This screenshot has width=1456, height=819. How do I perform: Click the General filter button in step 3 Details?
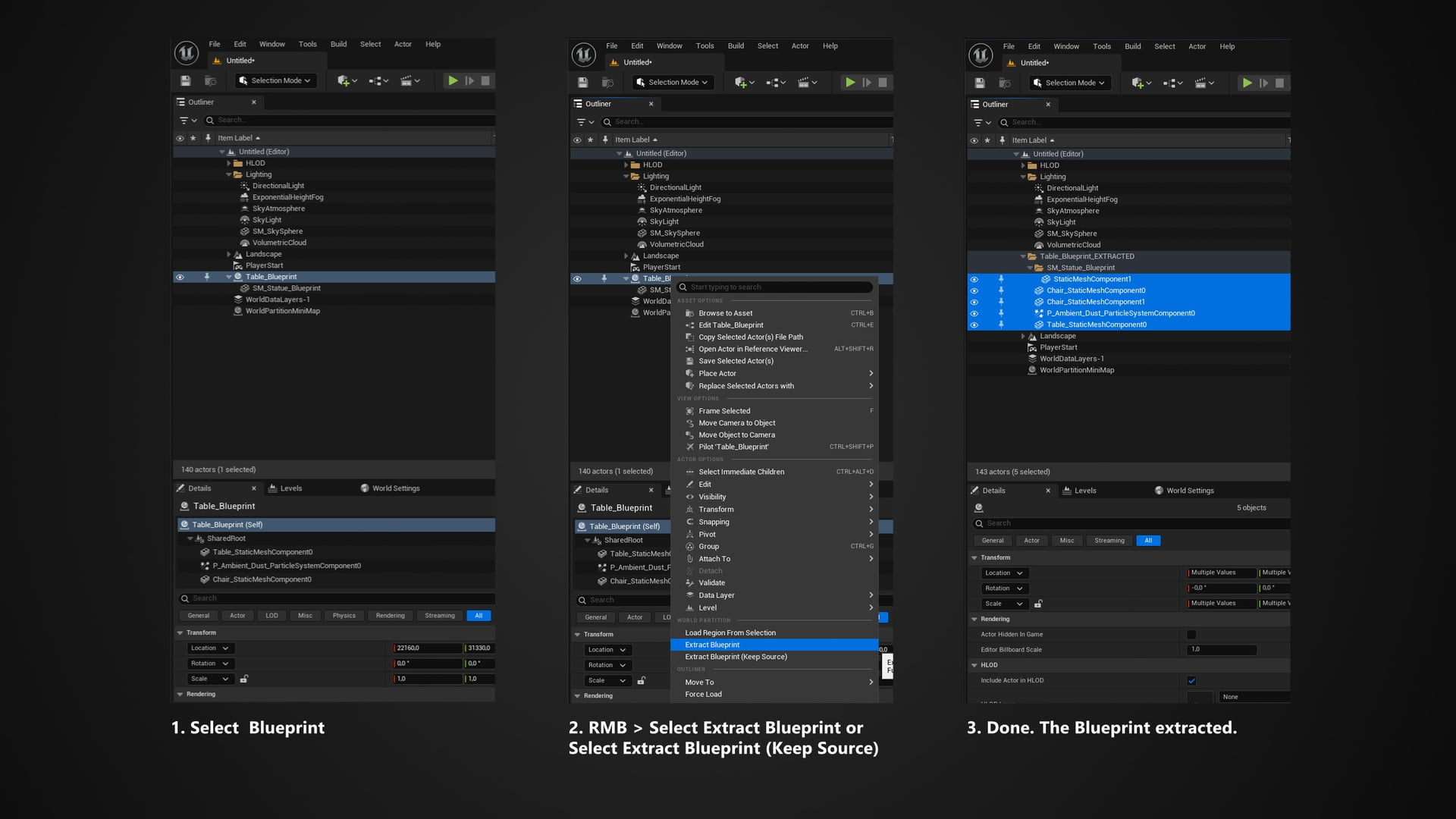993,541
